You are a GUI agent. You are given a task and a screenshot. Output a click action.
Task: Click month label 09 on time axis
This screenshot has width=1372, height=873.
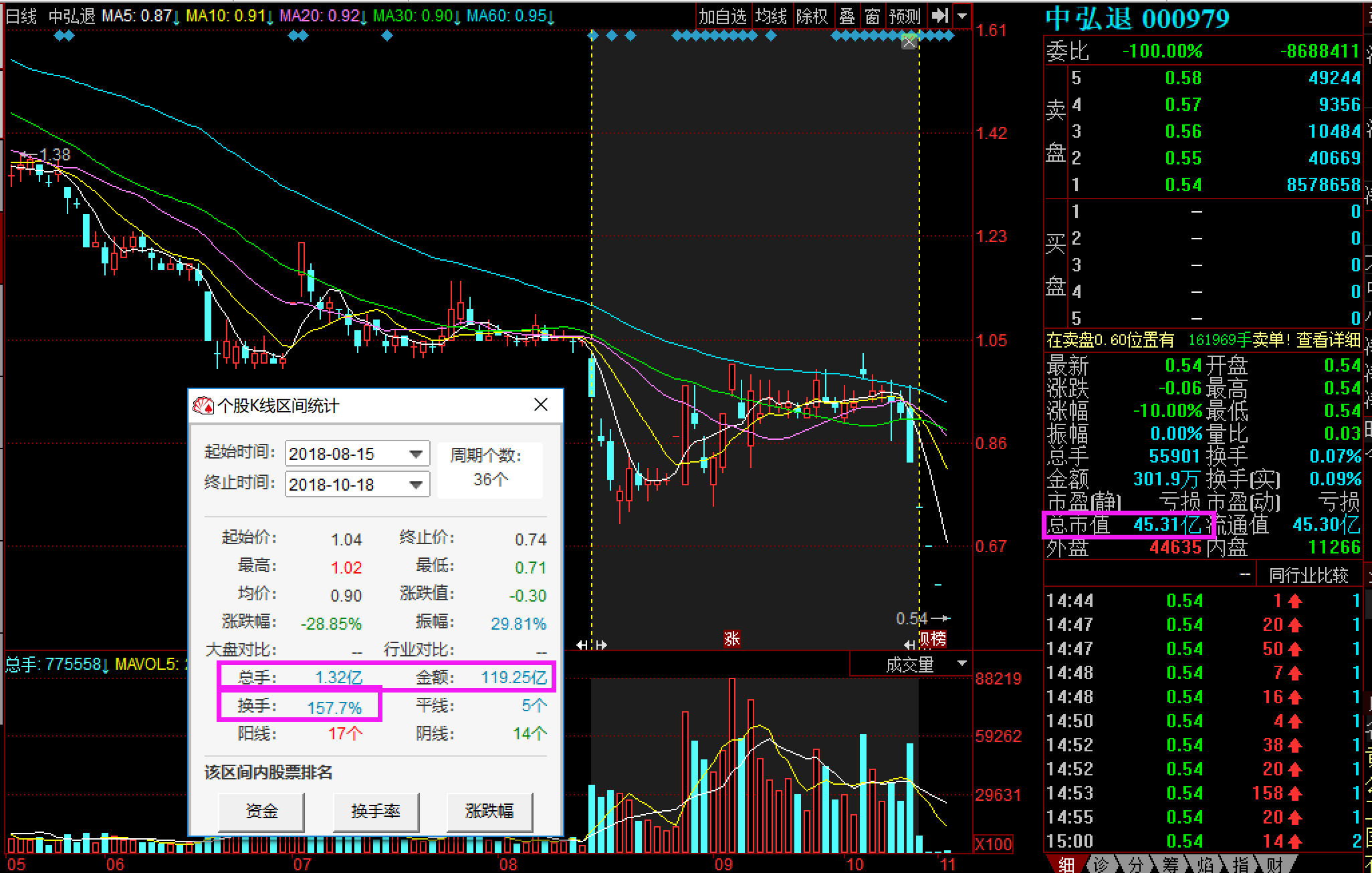(723, 864)
